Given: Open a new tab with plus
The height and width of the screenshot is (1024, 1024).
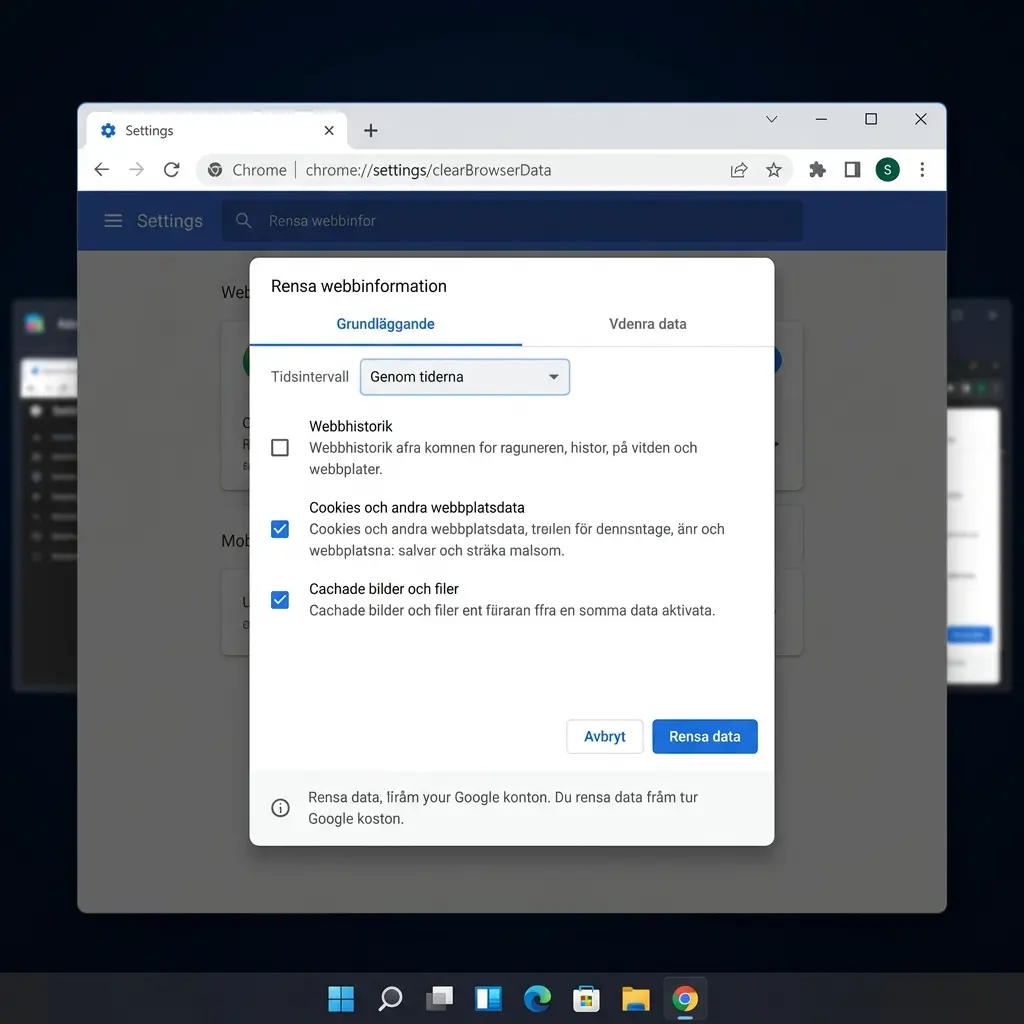Looking at the screenshot, I should (x=371, y=131).
